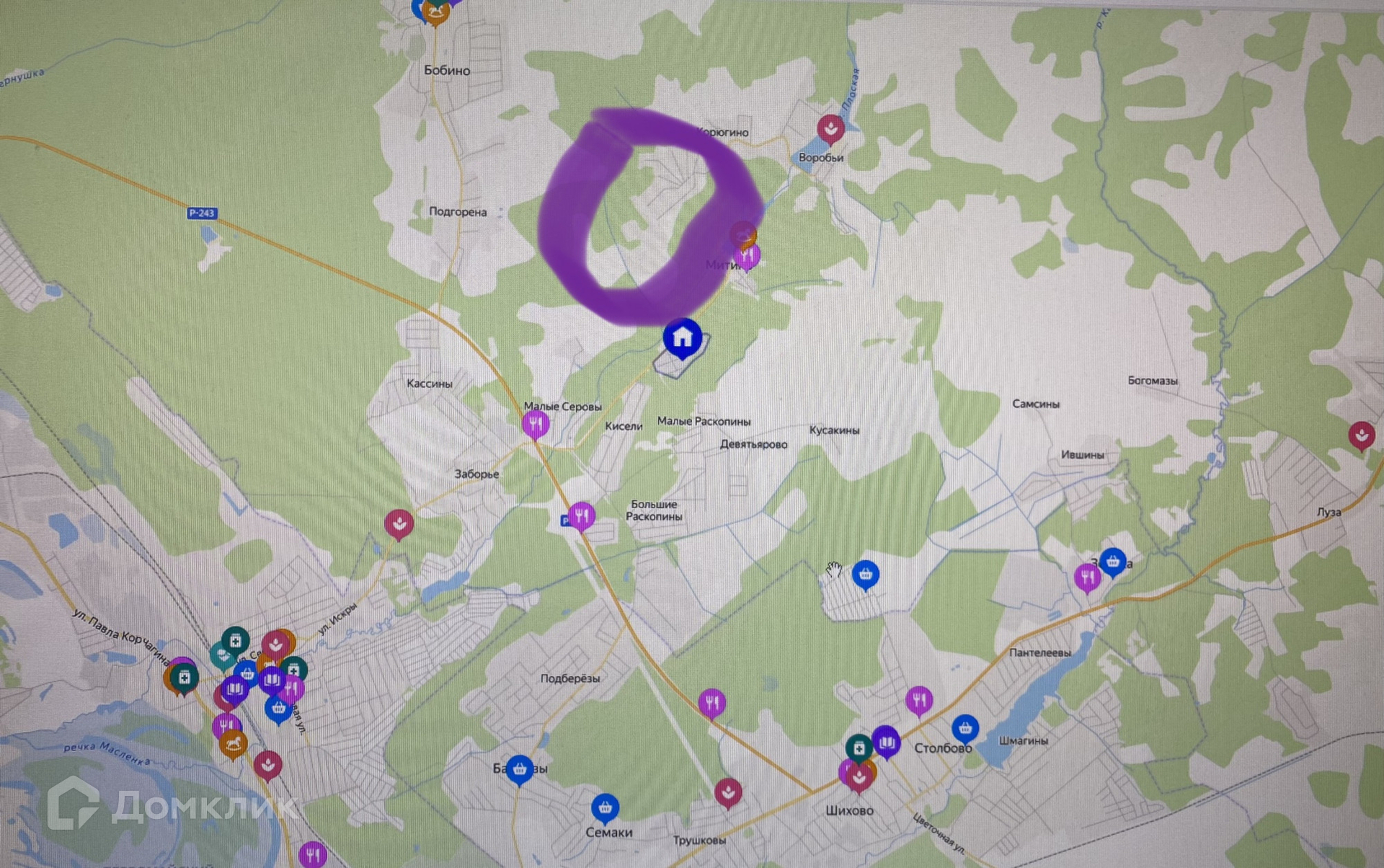1384x868 pixels.
Task: Select the restaurant pin at Малые Серовы
Action: pyautogui.click(x=536, y=424)
